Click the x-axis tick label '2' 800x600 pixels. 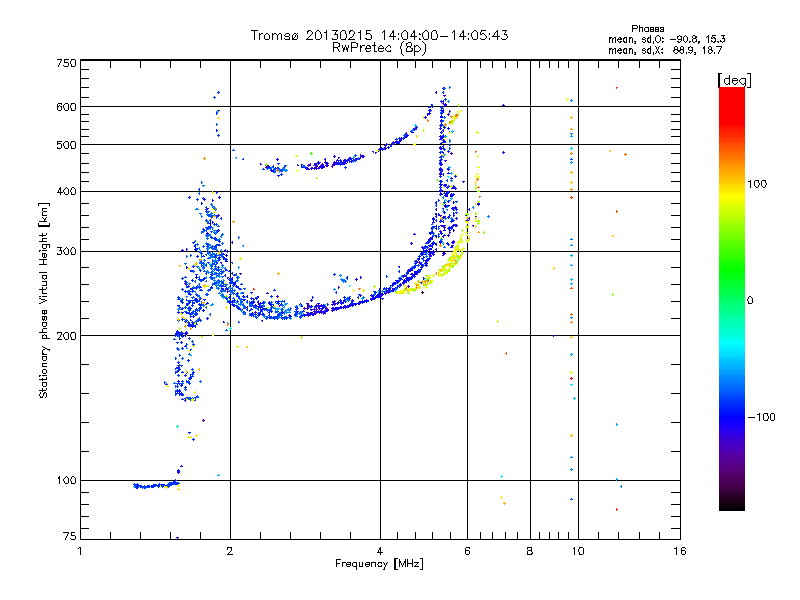(230, 551)
